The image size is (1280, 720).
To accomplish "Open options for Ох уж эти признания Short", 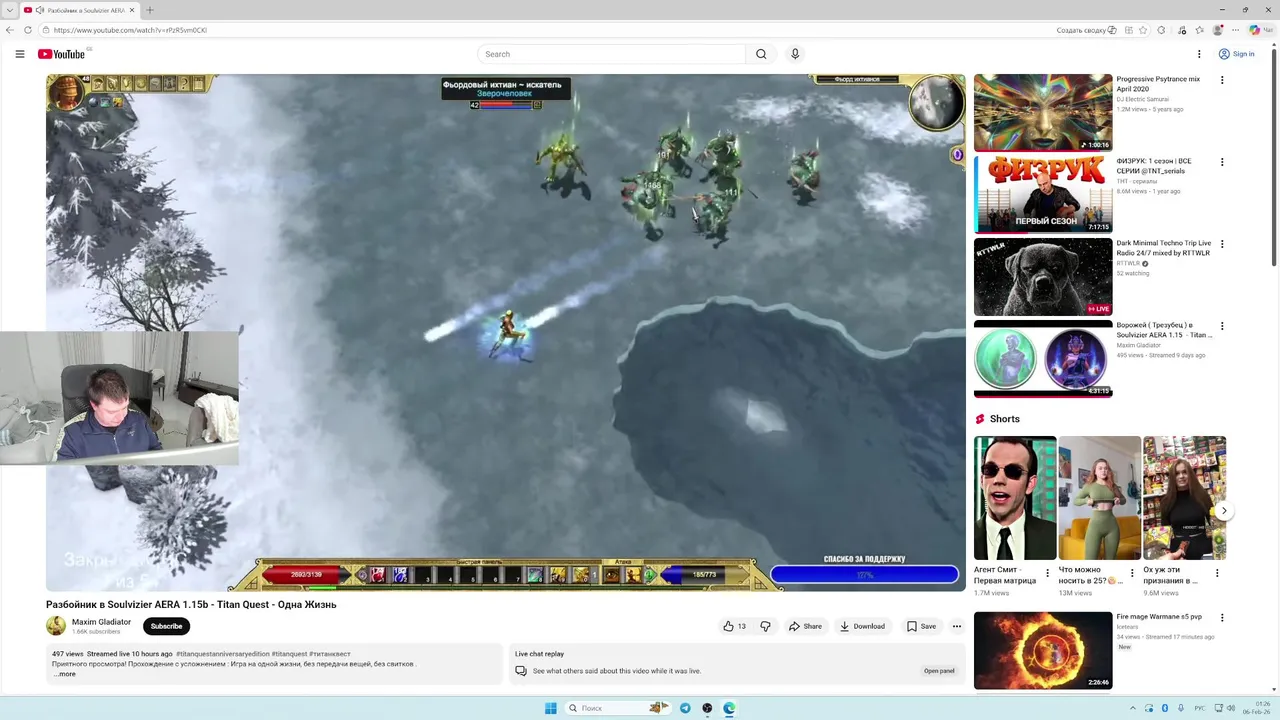I will point(1217,573).
